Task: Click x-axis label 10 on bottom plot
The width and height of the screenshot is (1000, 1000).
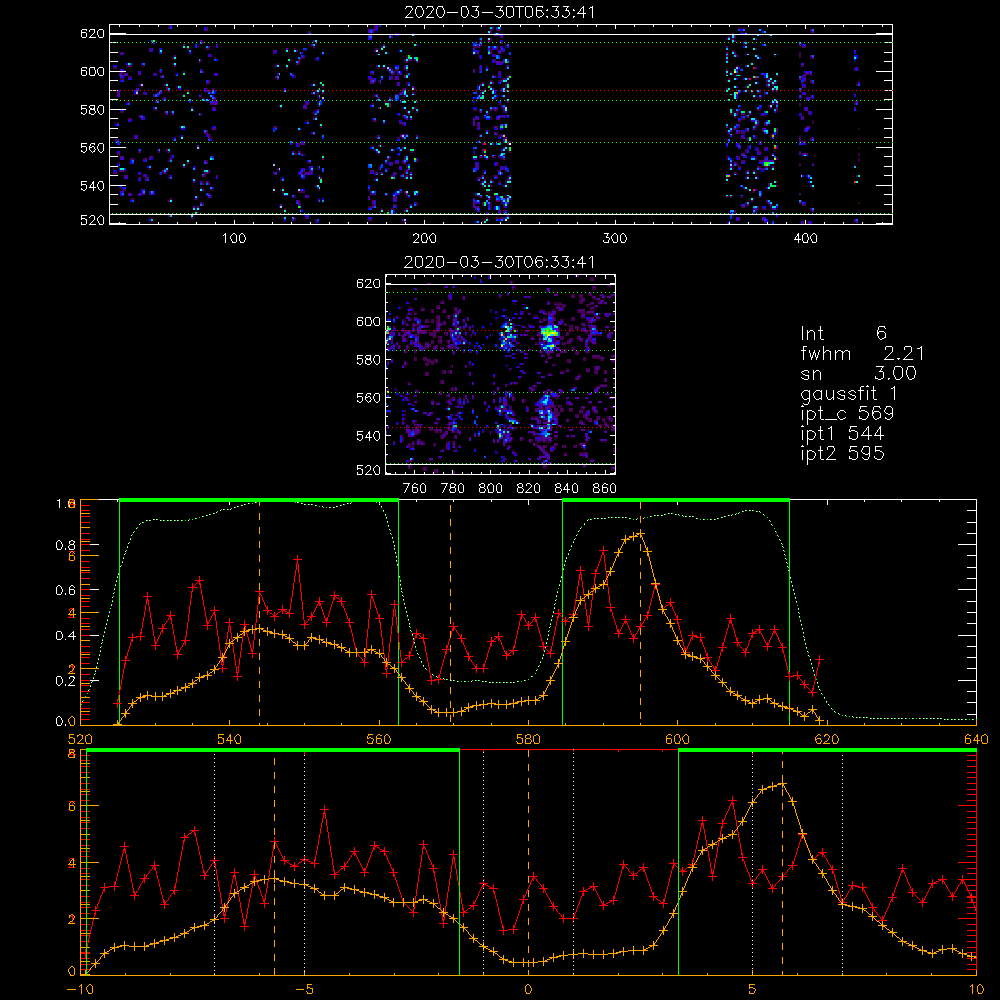Action: pyautogui.click(x=976, y=989)
